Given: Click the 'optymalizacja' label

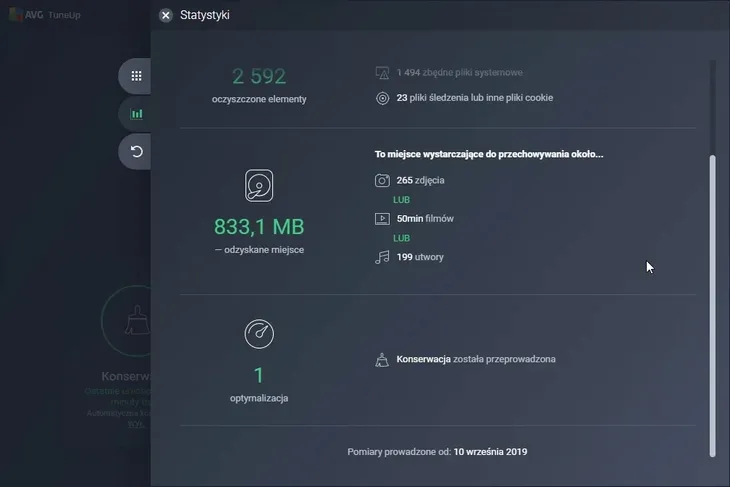Looking at the screenshot, I should 259,399.
